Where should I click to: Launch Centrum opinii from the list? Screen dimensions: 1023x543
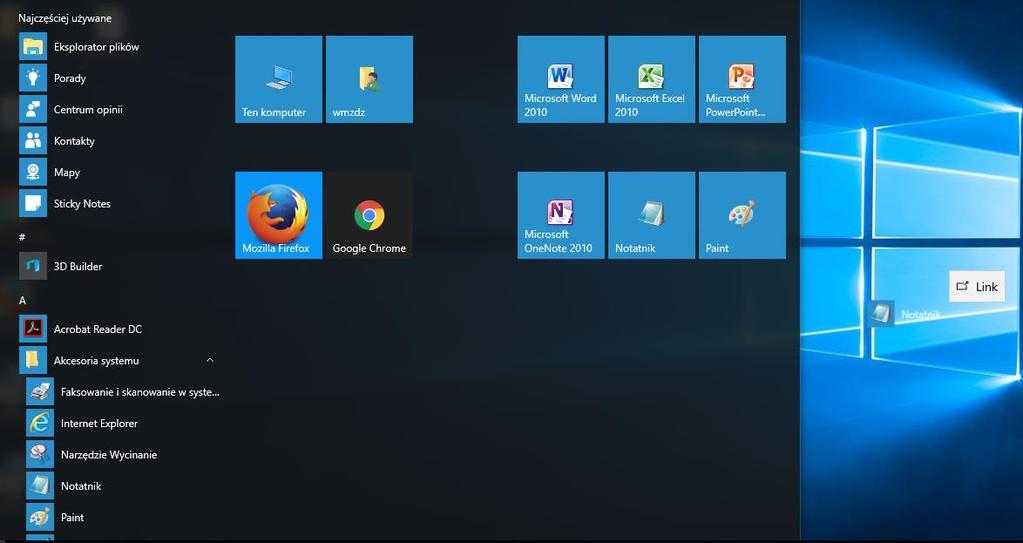tap(117, 110)
